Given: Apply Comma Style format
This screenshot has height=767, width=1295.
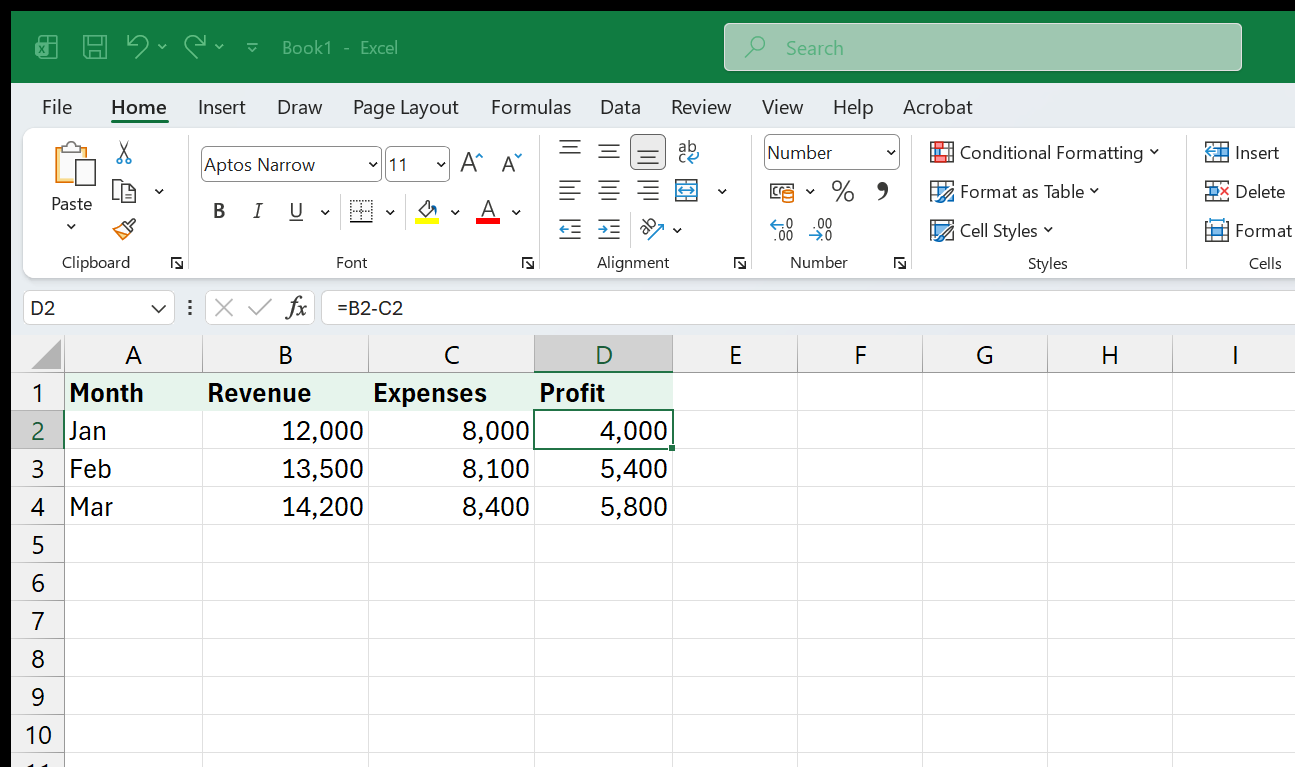Looking at the screenshot, I should click(882, 191).
